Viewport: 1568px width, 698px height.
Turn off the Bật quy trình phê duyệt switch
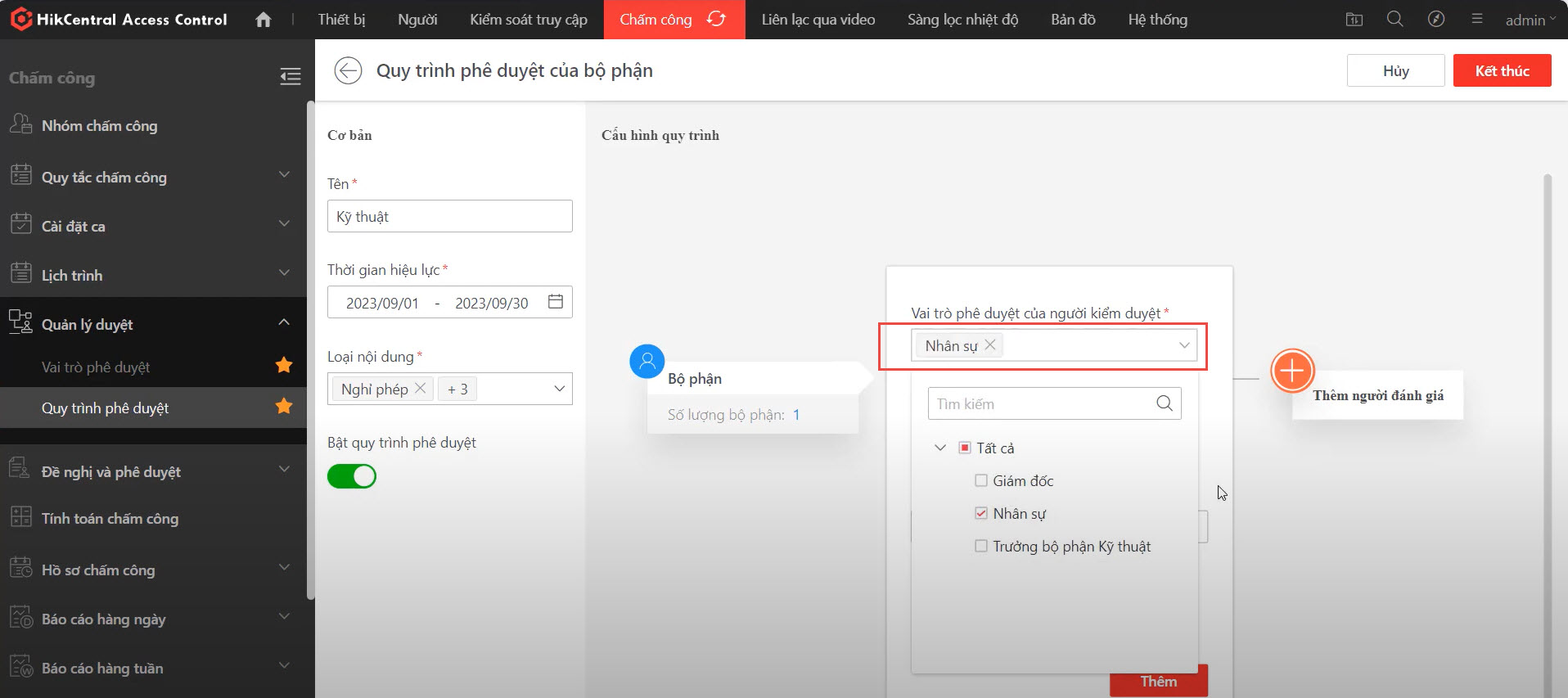pyautogui.click(x=352, y=476)
